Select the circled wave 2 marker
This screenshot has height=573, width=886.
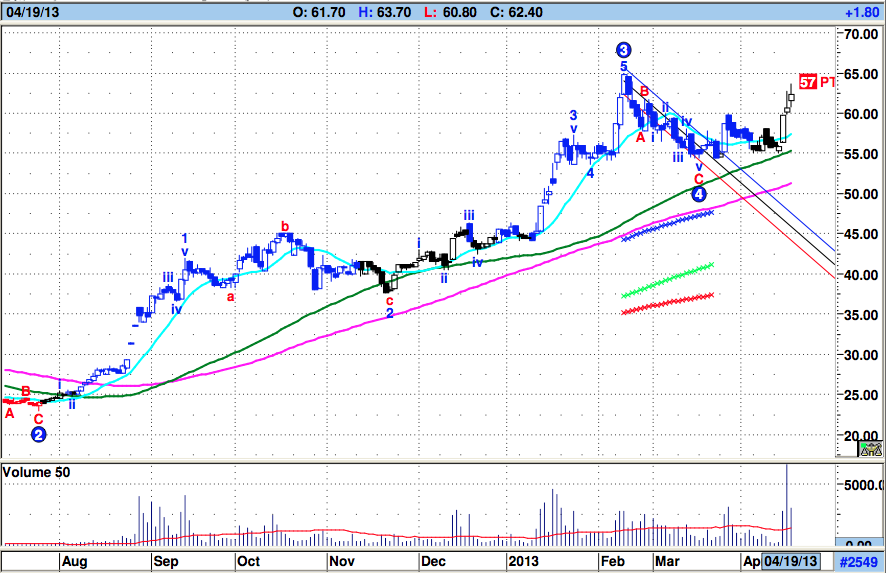point(38,435)
